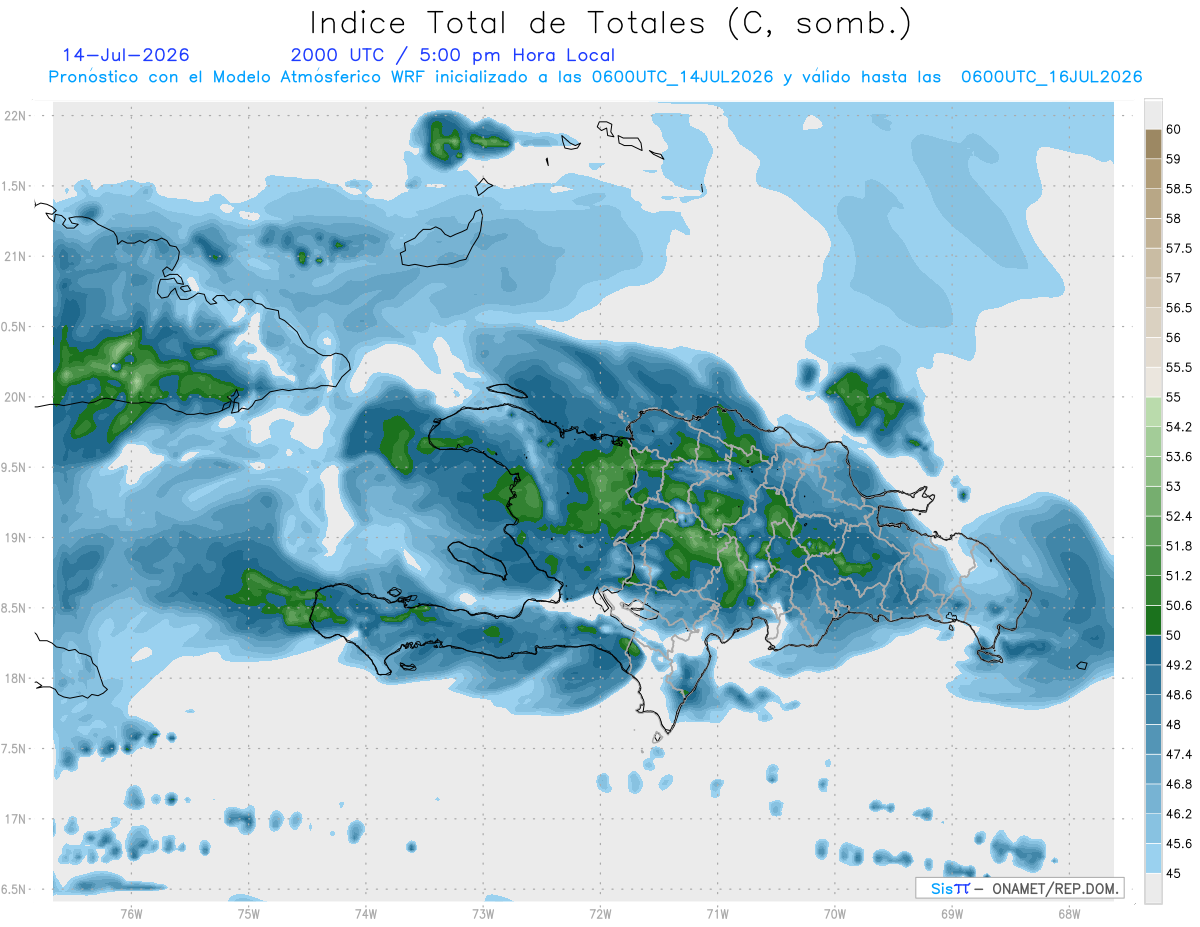1200x927 pixels.
Task: Click the legend value "45.6"
Action: click(x=1179, y=844)
